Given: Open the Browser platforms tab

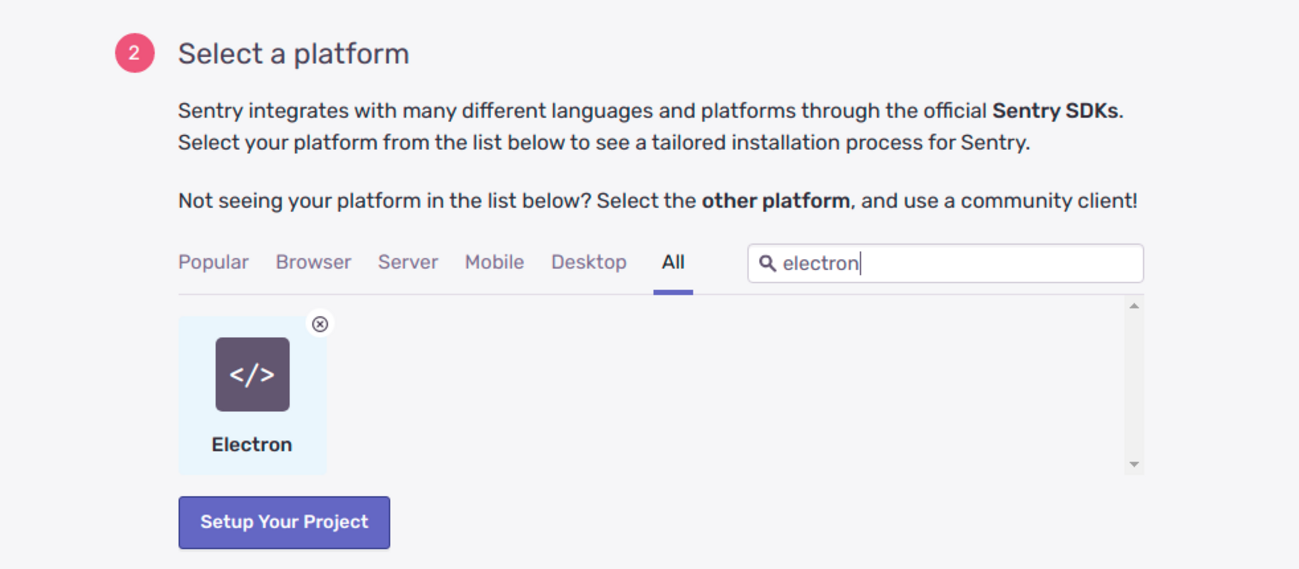Looking at the screenshot, I should click(313, 262).
